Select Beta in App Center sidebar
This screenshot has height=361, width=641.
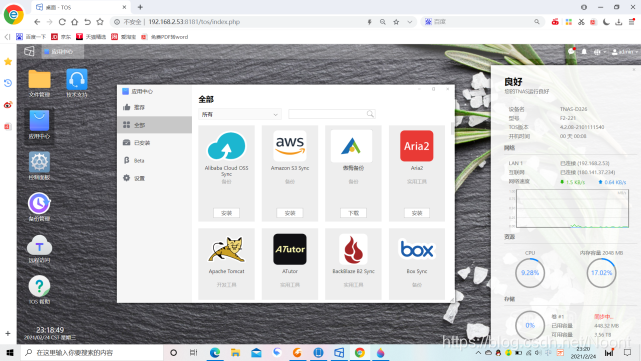point(155,160)
